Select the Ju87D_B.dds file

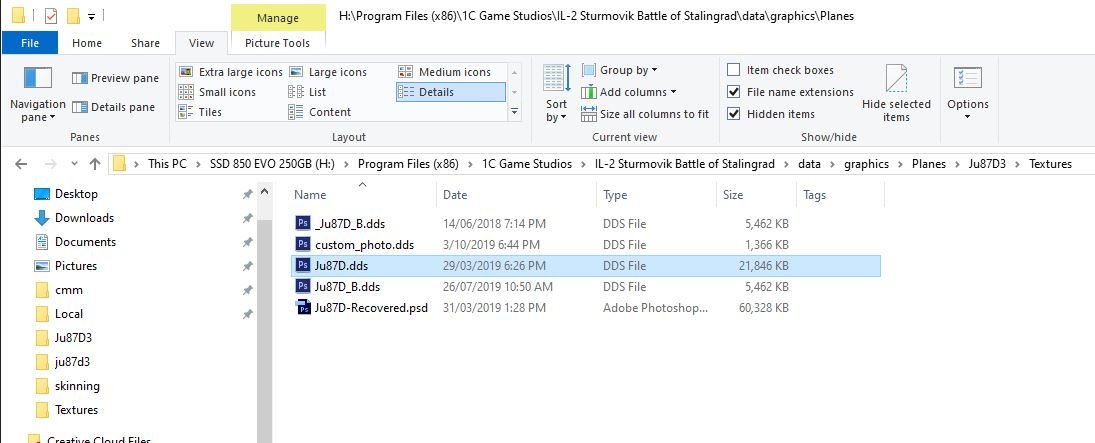click(347, 286)
